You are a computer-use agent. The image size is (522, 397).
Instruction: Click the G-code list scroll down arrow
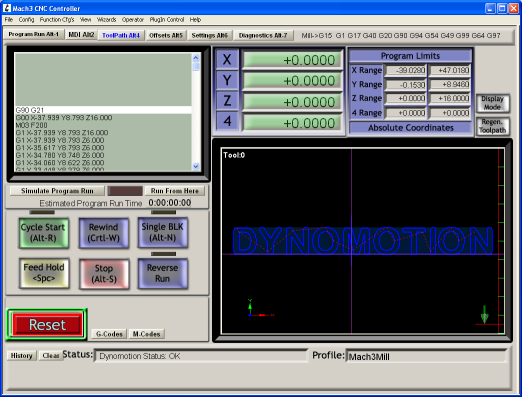[x=196, y=166]
